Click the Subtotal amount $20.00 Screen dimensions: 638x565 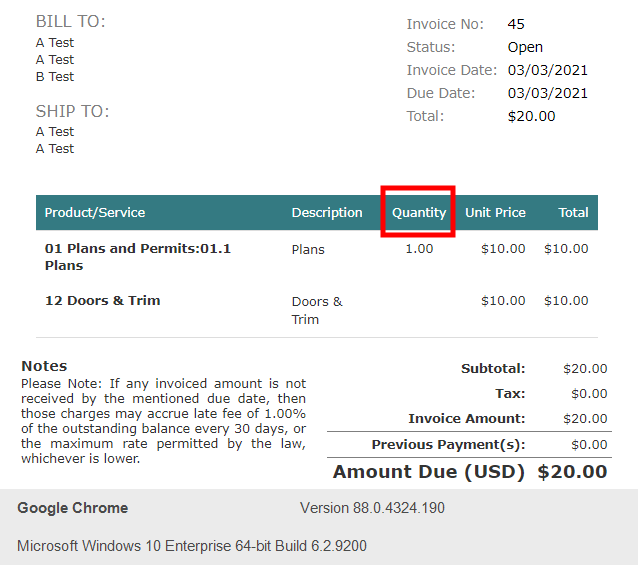[x=585, y=369]
